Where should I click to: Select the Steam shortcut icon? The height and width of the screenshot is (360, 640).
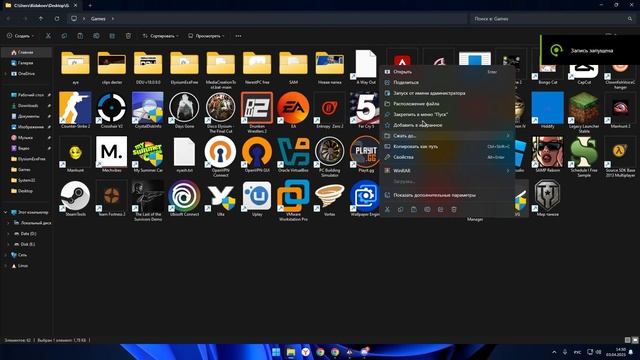pos(75,196)
